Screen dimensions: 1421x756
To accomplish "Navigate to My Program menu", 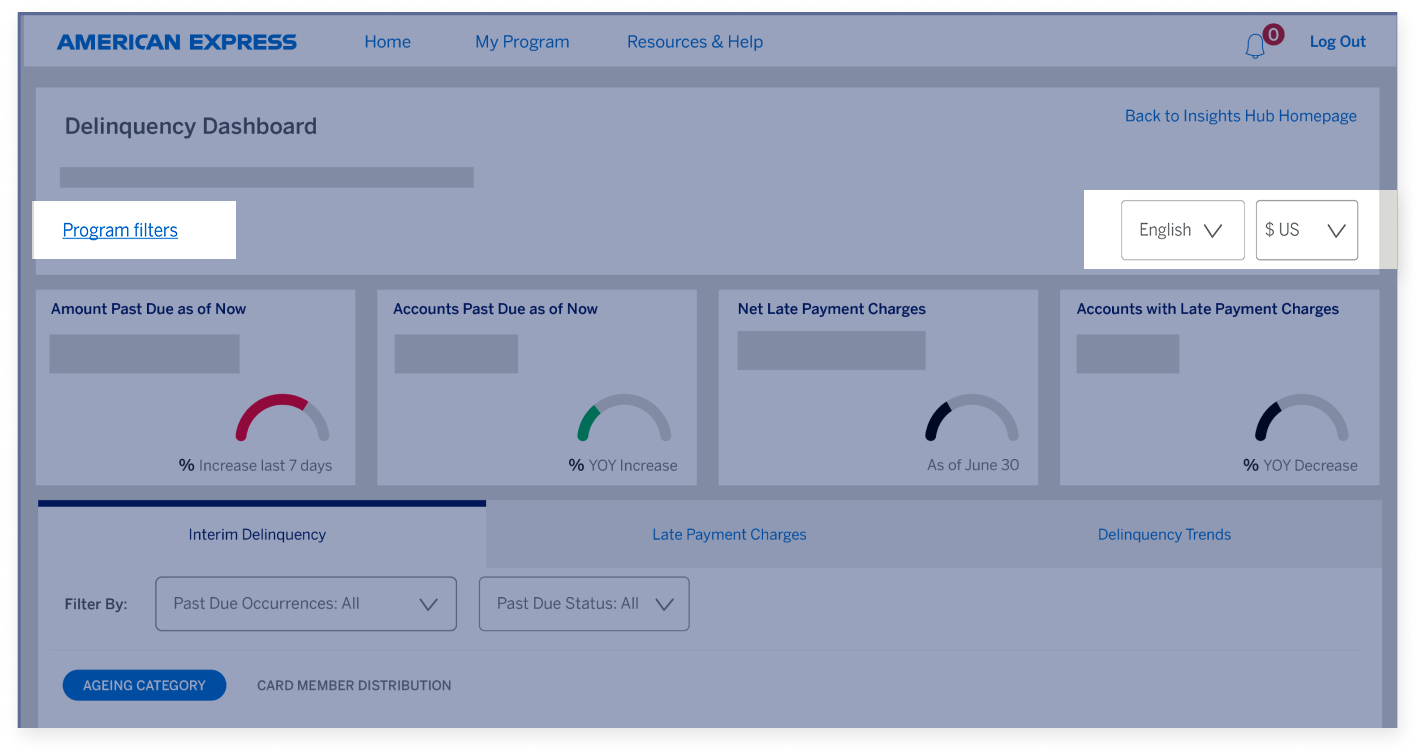I will pyautogui.click(x=522, y=41).
